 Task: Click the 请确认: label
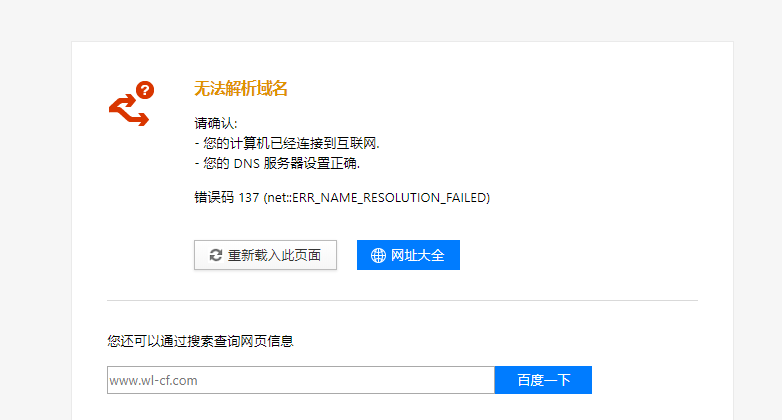coord(216,123)
